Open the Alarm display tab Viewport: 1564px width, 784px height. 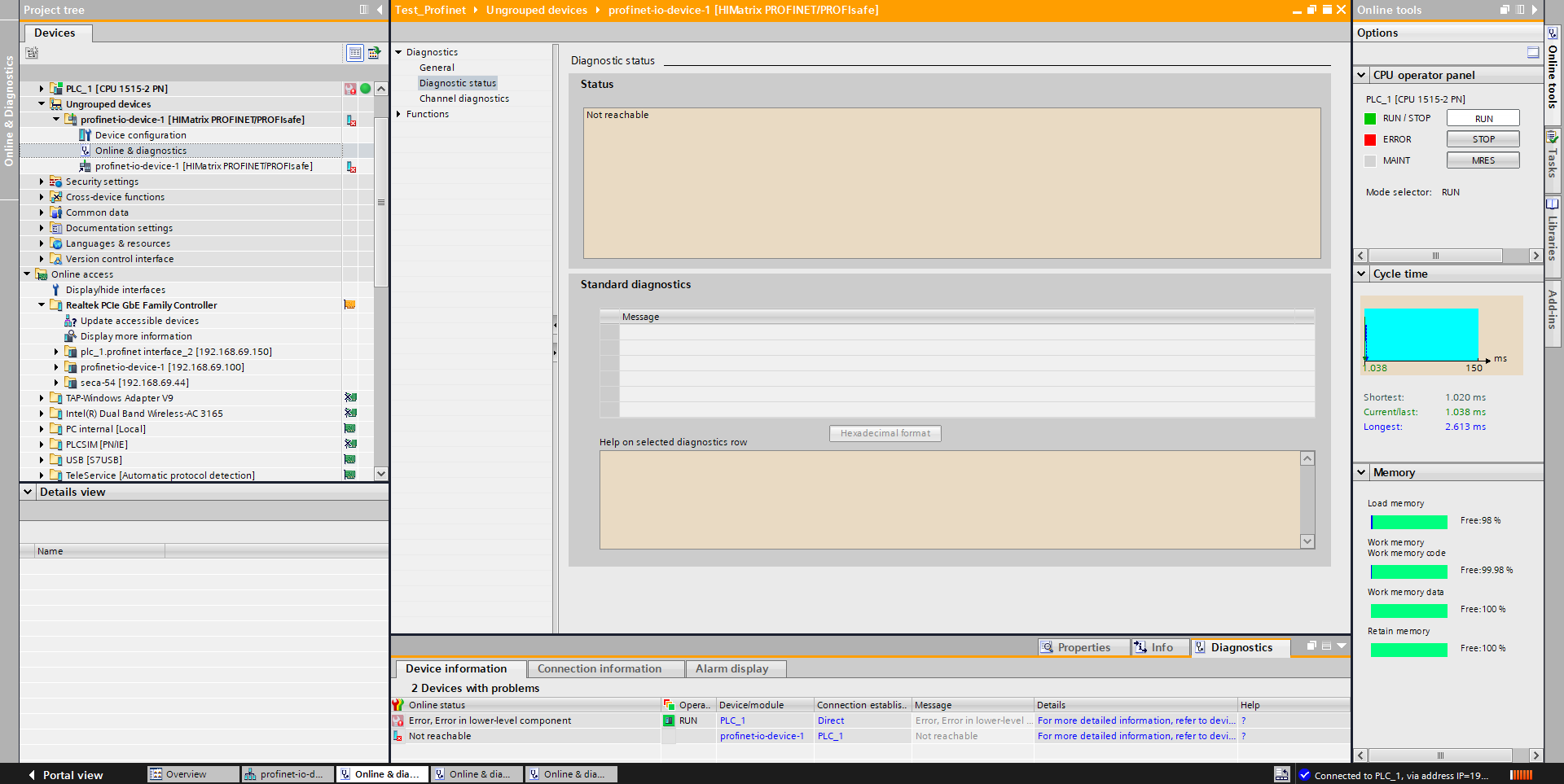731,668
